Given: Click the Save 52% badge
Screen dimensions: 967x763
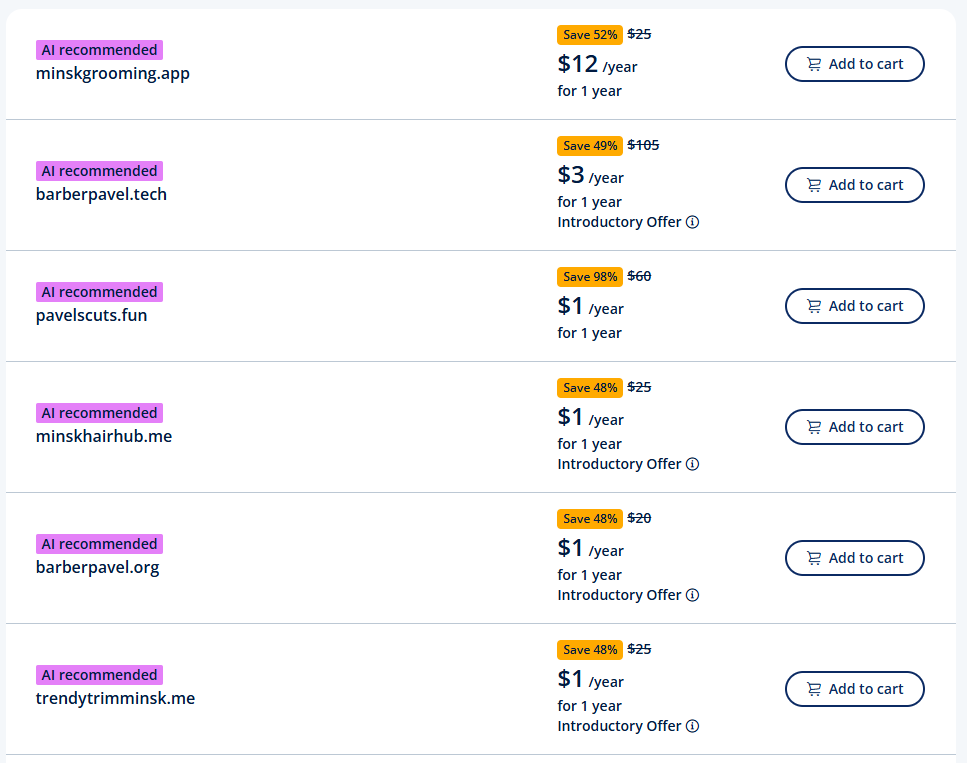Looking at the screenshot, I should click(x=590, y=35).
